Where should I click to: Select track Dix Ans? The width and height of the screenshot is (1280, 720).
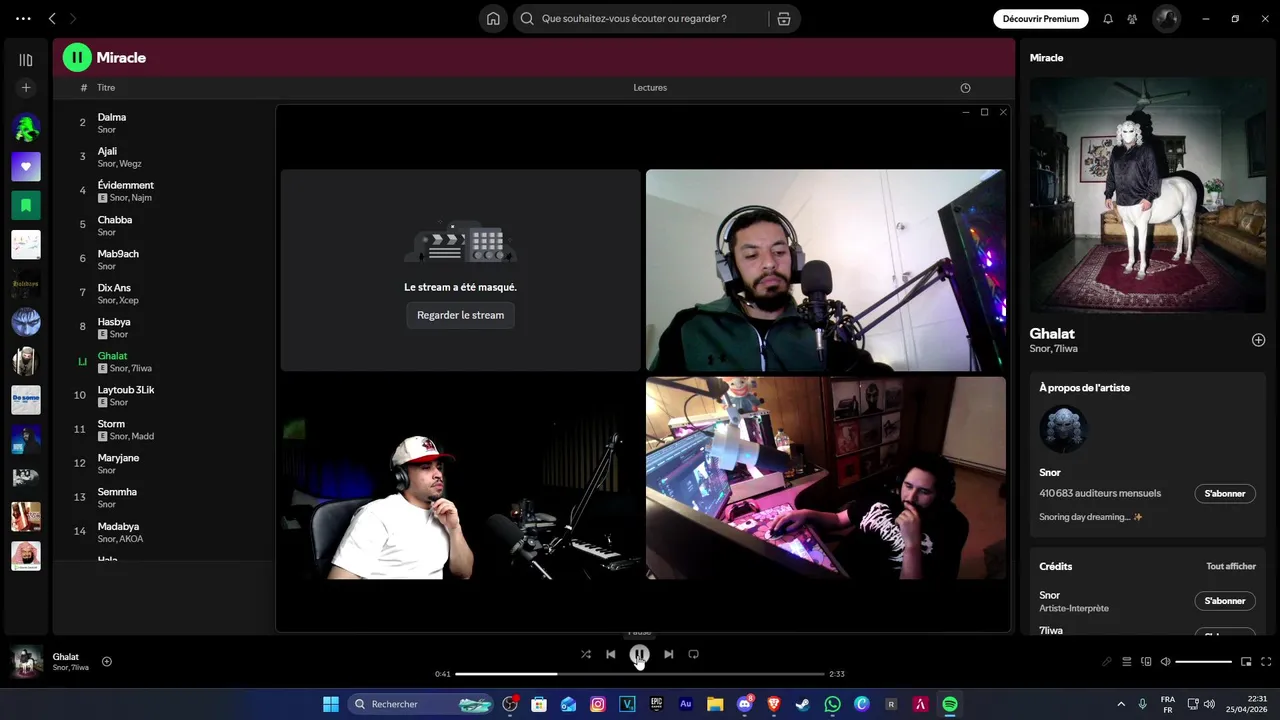click(x=114, y=288)
